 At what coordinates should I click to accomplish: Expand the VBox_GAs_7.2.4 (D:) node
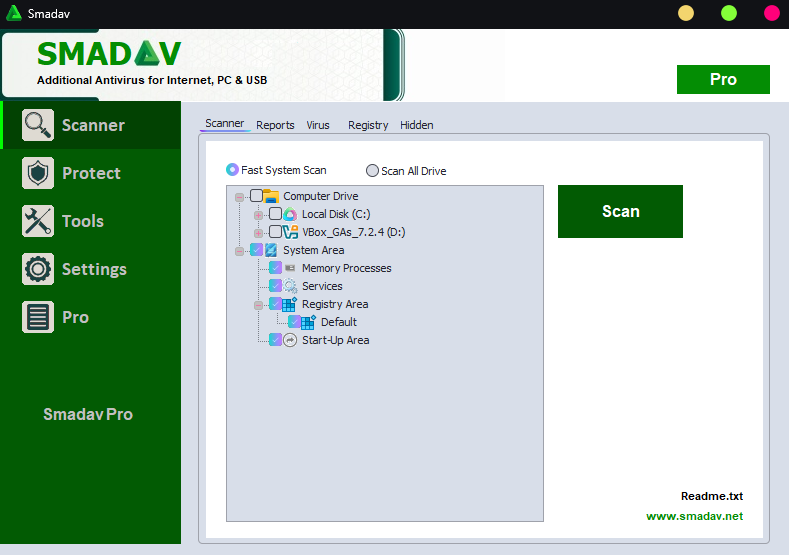point(259,233)
